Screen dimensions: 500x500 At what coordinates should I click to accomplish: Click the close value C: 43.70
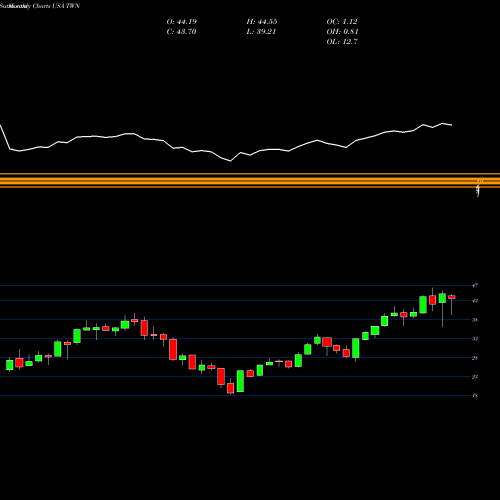coord(181,32)
